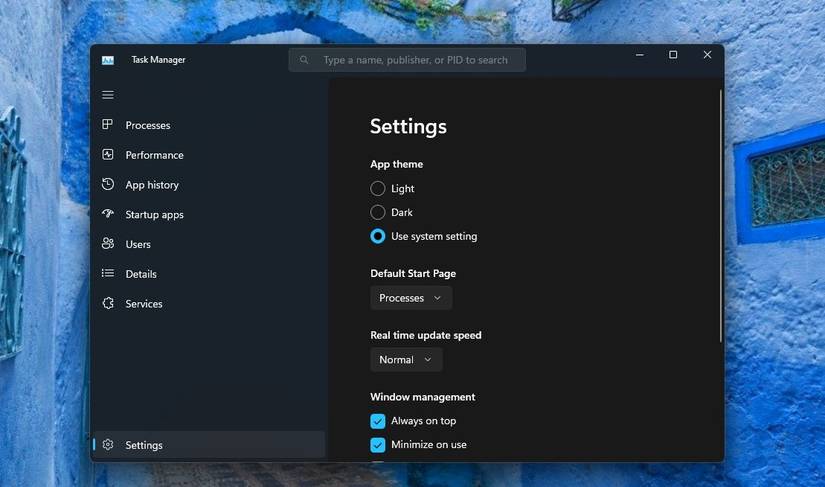This screenshot has height=487, width=825.
Task: Click the Details list icon
Action: coord(108,274)
